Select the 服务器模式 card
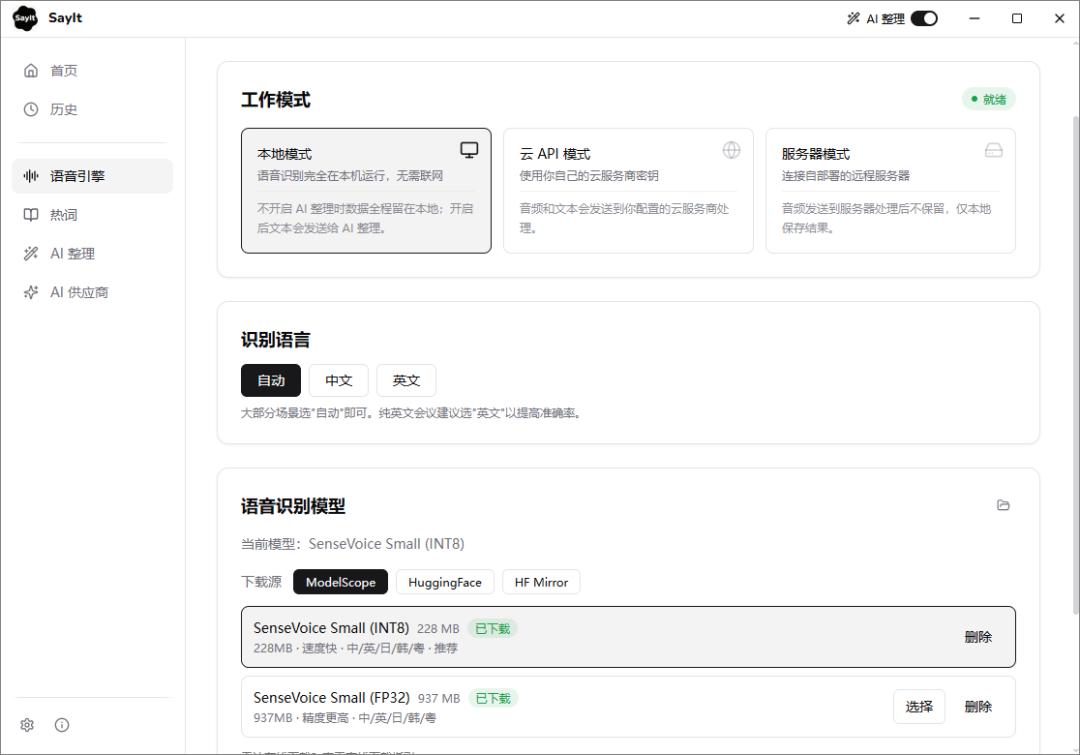Viewport: 1080px width, 755px height. pyautogui.click(x=891, y=191)
